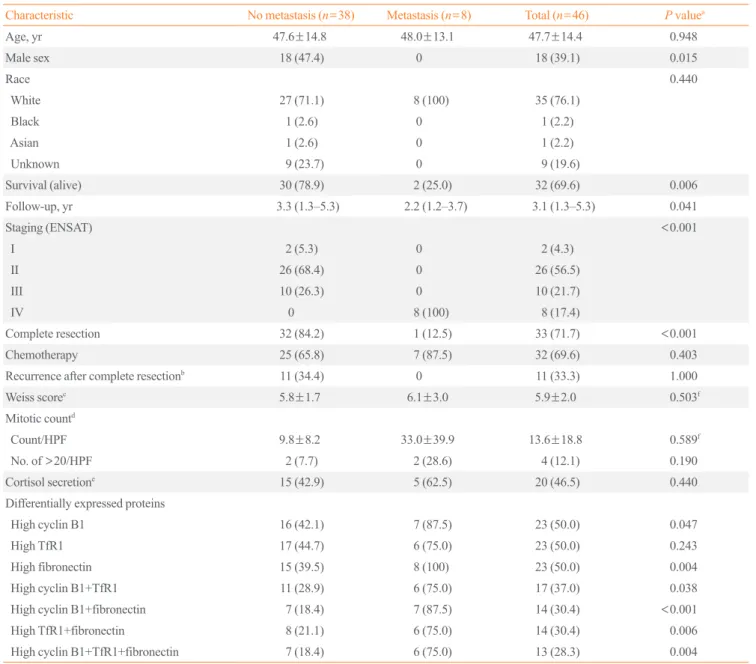Click the value 6.1±3.0 in Weiss score row
This screenshot has width=756, height=664.
[x=427, y=397]
